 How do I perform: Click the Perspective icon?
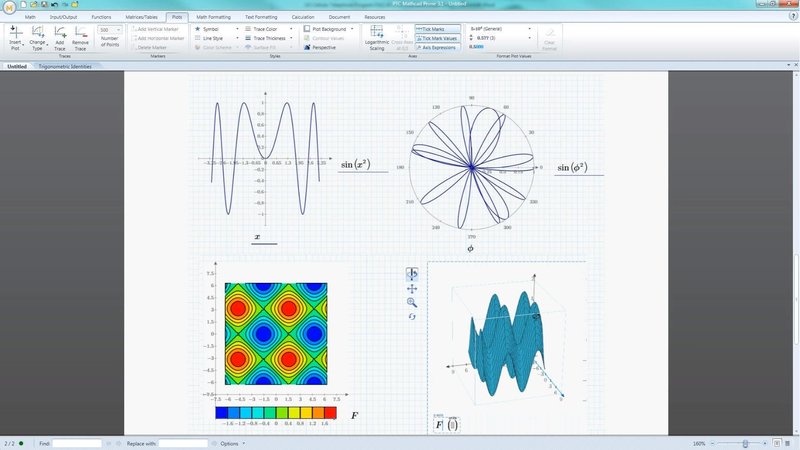(307, 47)
